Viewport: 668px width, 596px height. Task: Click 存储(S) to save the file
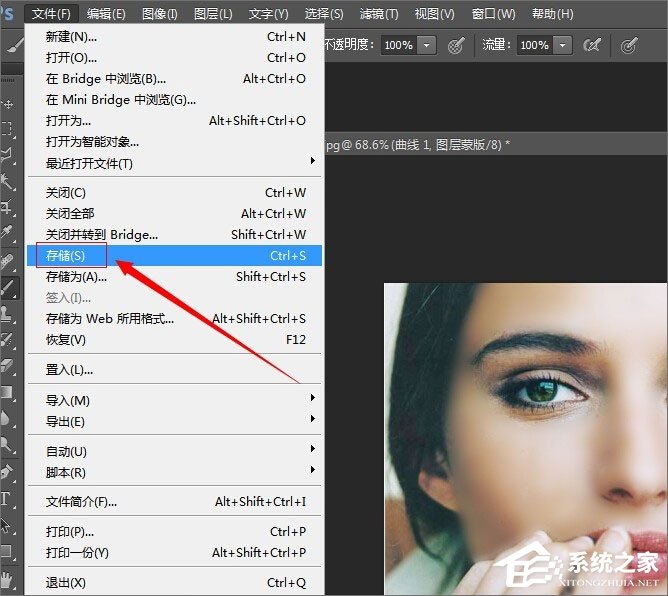(x=175, y=256)
